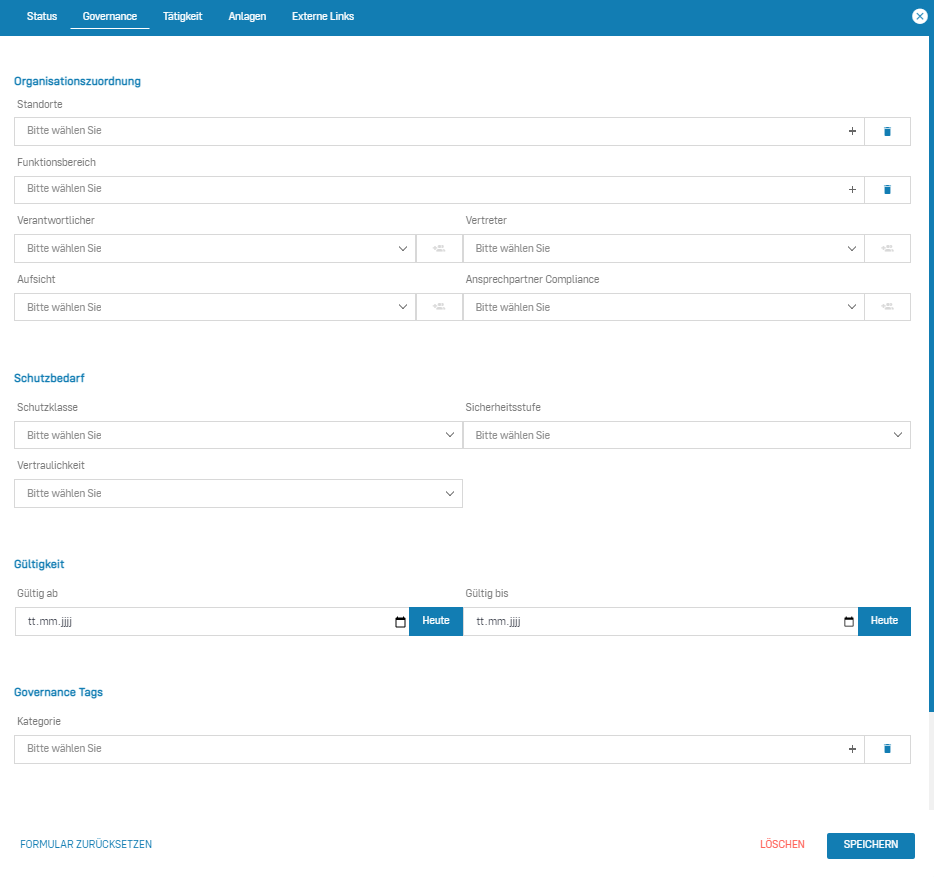
Task: Click the people icon beside Aufsicht
Action: click(x=439, y=307)
